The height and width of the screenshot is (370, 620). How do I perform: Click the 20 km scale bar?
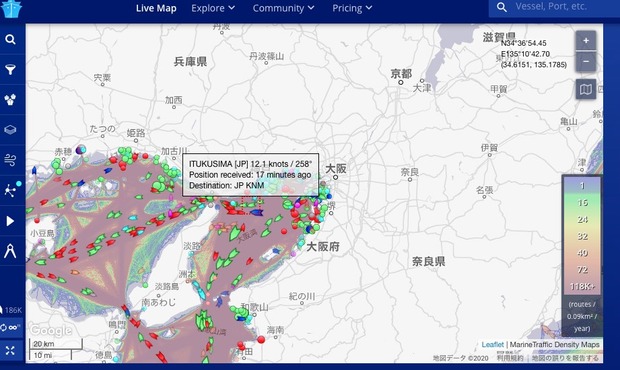(x=56, y=344)
